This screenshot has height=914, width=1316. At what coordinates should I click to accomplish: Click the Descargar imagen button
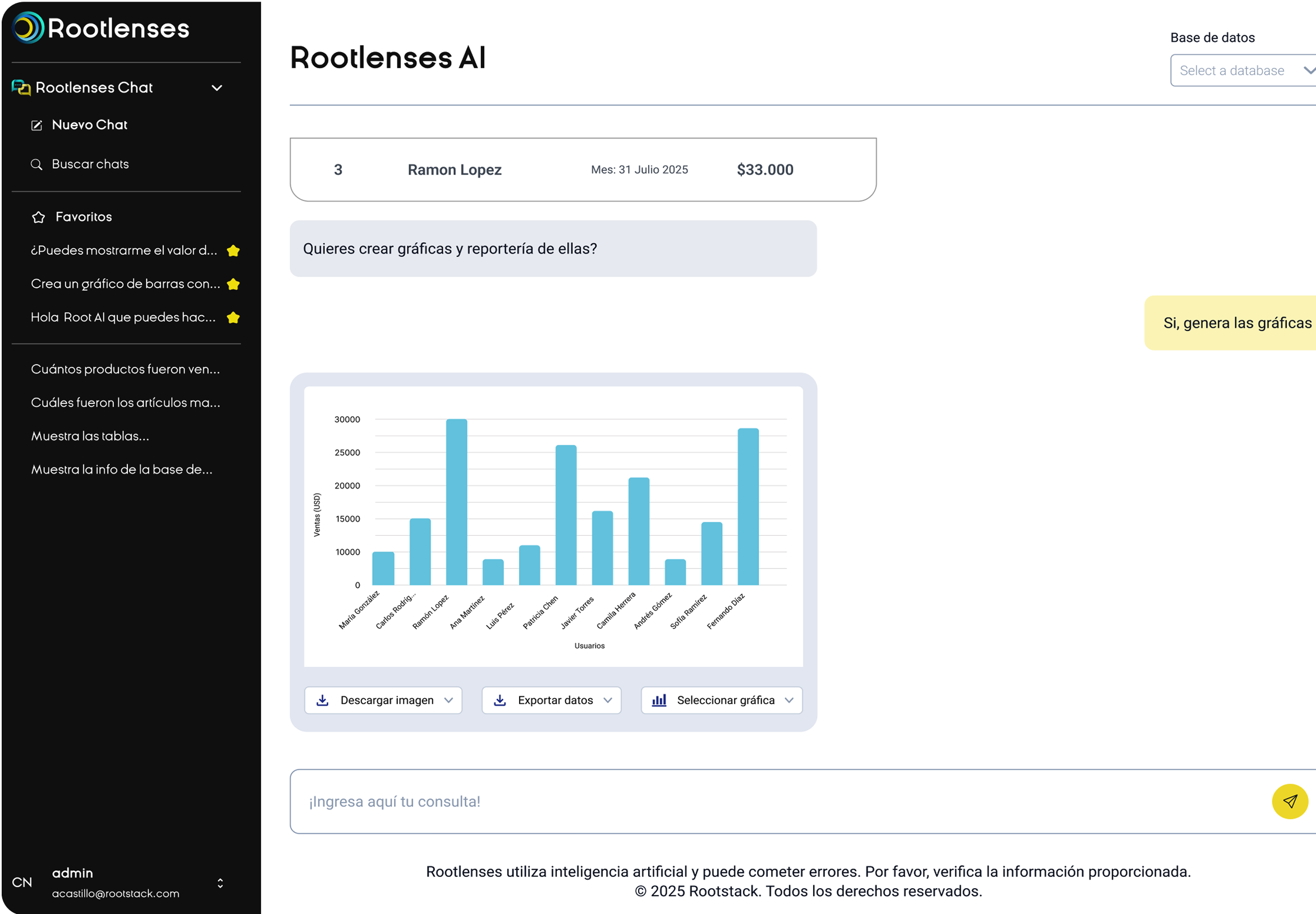point(383,700)
